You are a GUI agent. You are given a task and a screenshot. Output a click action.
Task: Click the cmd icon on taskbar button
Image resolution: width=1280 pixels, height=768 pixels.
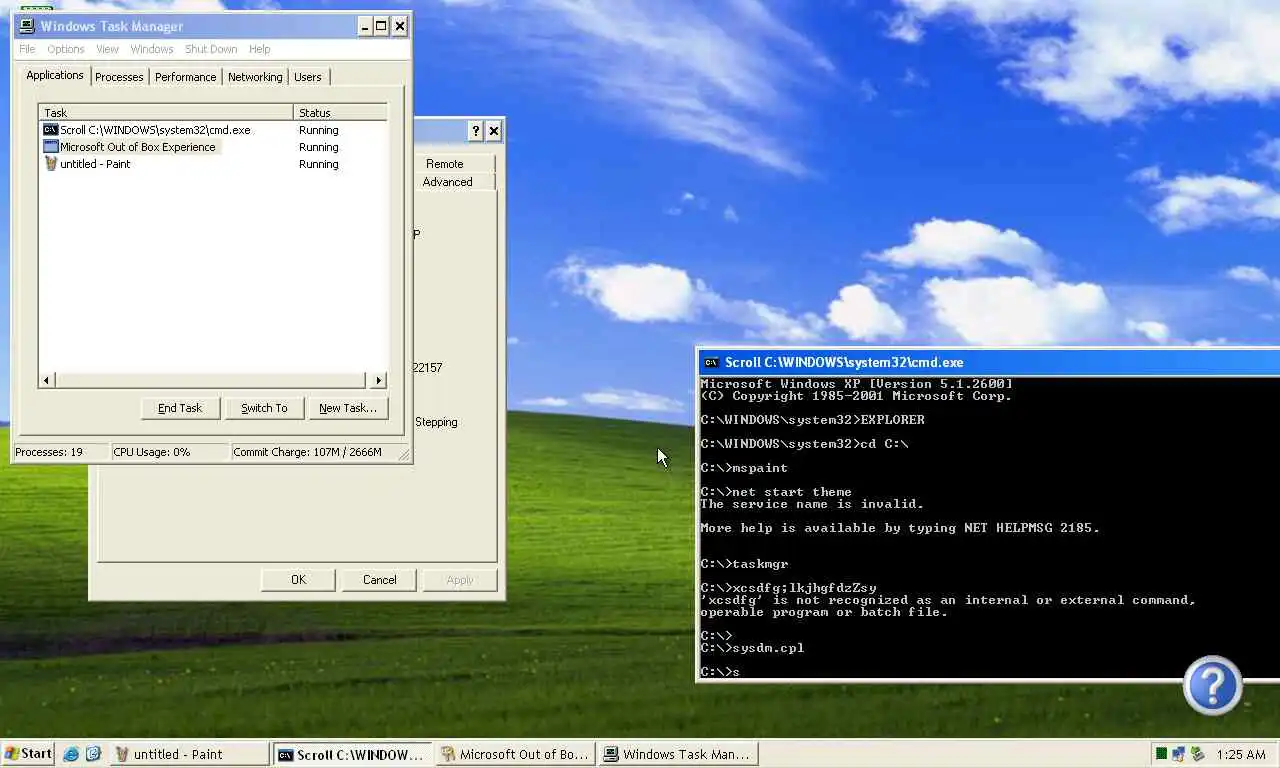(x=286, y=754)
